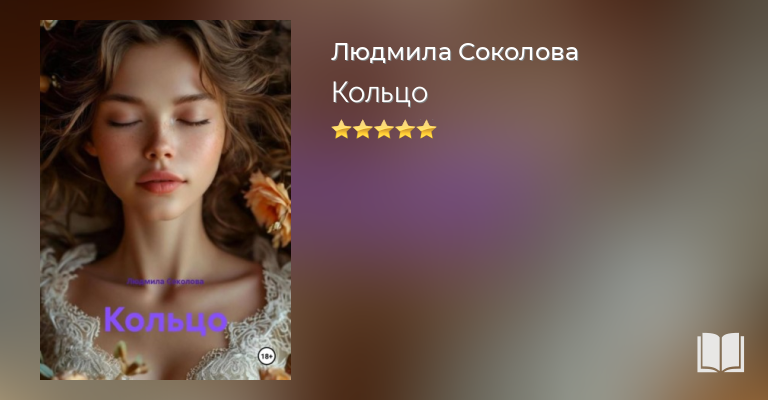Click small purple author name on cover

166,282
